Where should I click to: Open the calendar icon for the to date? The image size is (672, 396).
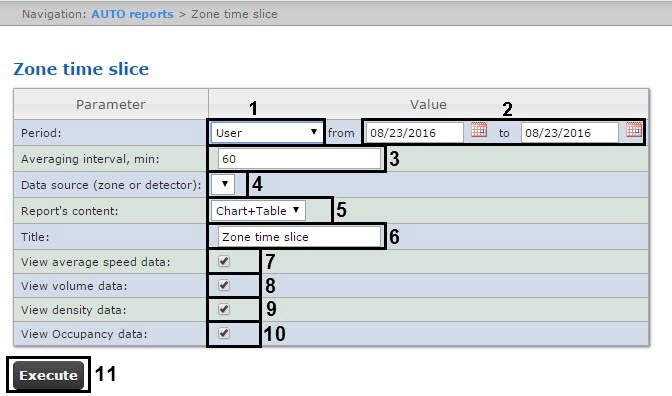tap(634, 130)
